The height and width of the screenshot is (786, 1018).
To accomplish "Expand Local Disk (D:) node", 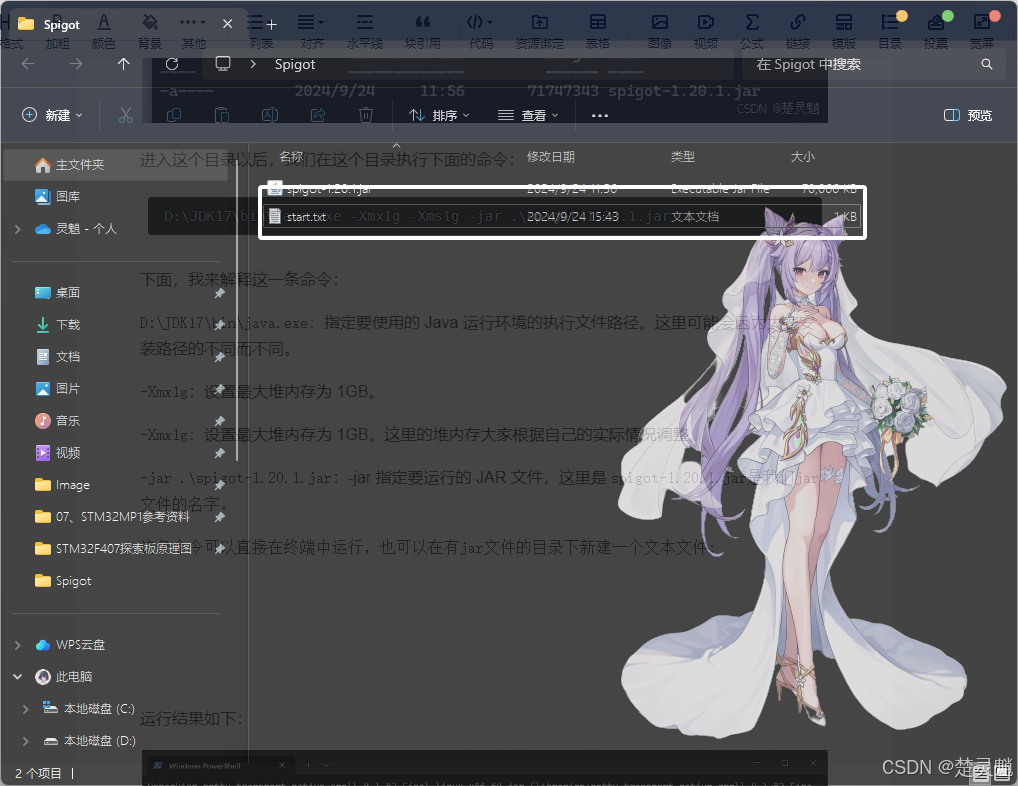I will click(x=25, y=741).
